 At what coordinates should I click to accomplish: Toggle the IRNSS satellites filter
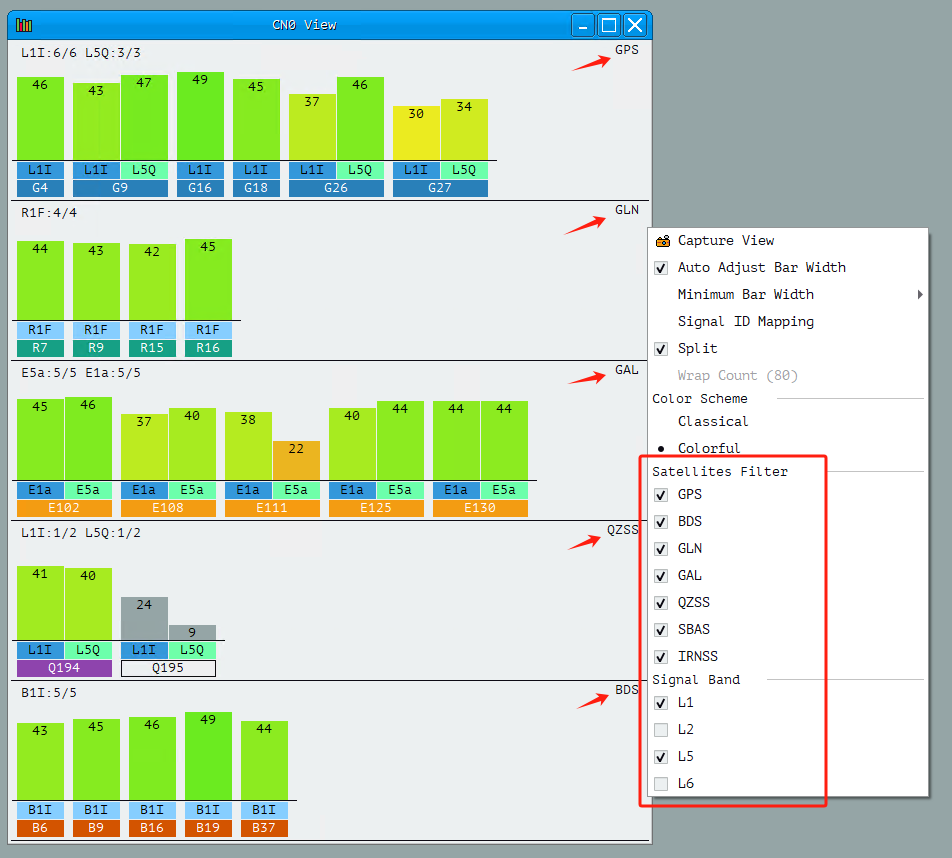(x=661, y=657)
